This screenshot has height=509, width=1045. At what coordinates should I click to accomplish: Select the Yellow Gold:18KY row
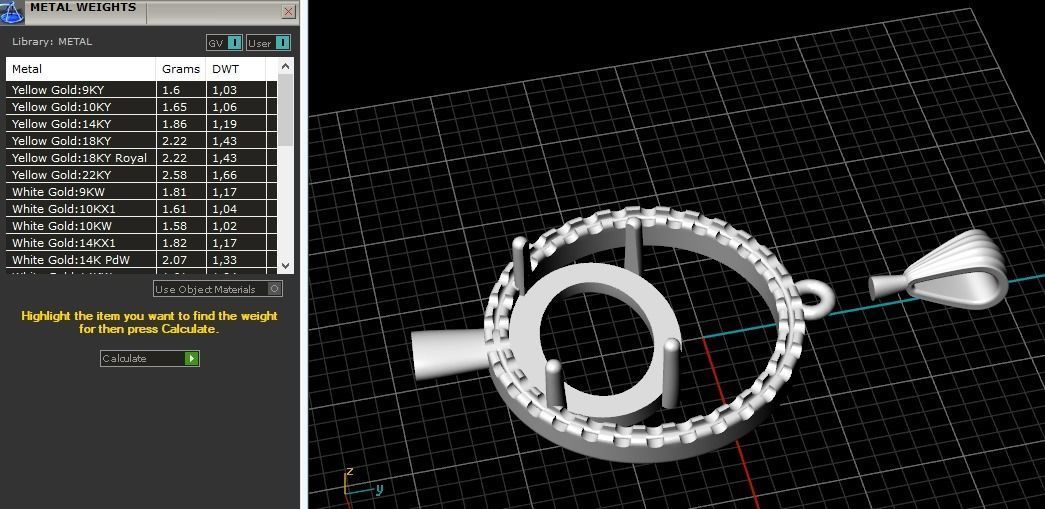(x=141, y=141)
